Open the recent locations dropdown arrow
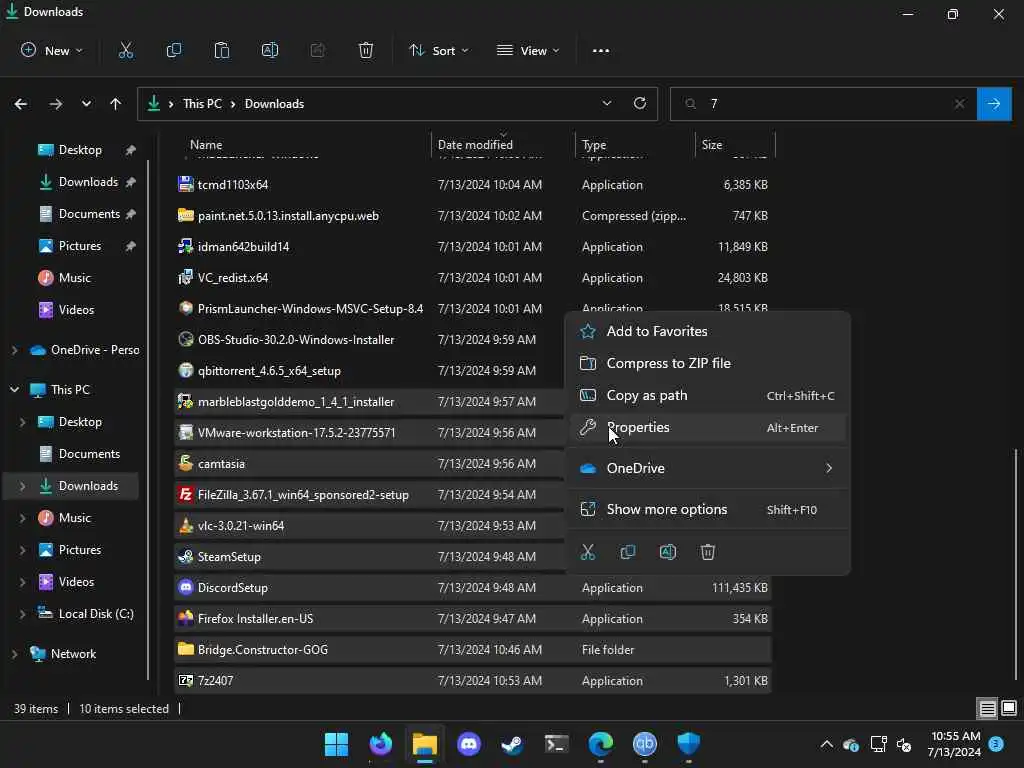 [x=86, y=104]
